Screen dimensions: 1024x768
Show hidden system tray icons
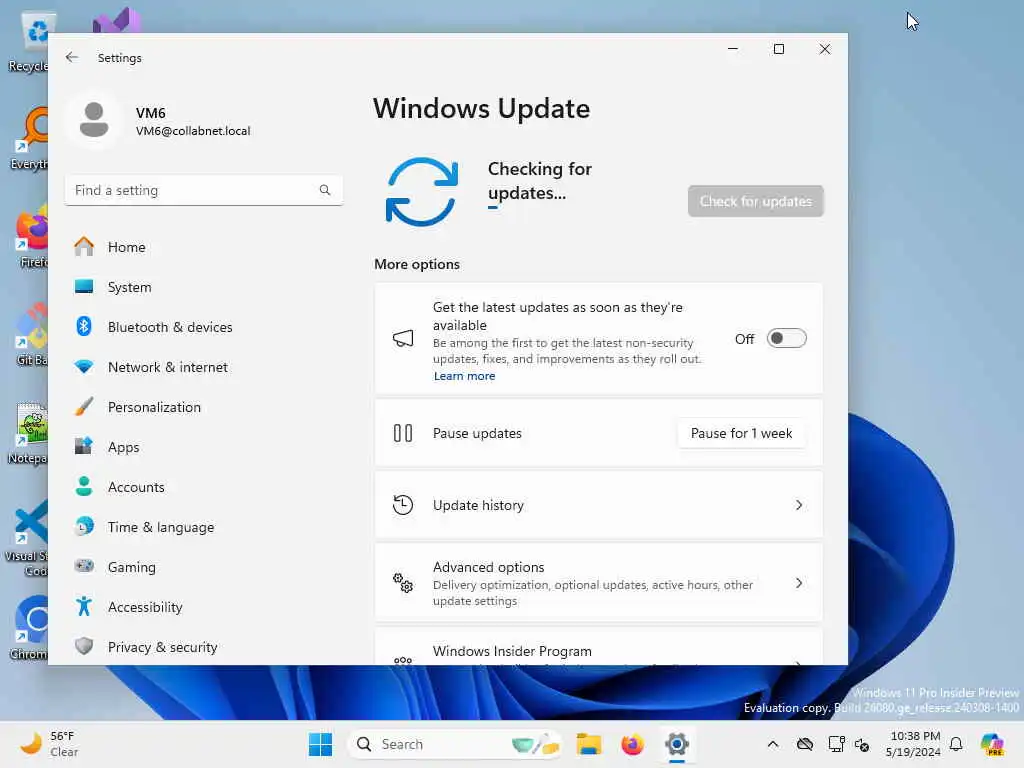click(773, 744)
